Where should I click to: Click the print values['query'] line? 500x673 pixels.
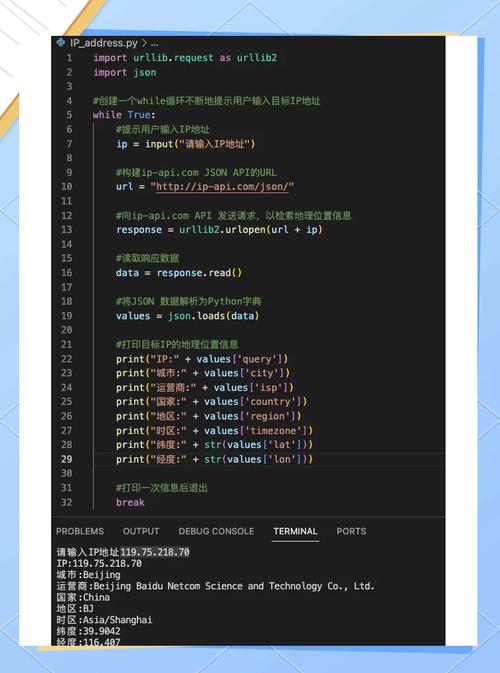click(202, 359)
